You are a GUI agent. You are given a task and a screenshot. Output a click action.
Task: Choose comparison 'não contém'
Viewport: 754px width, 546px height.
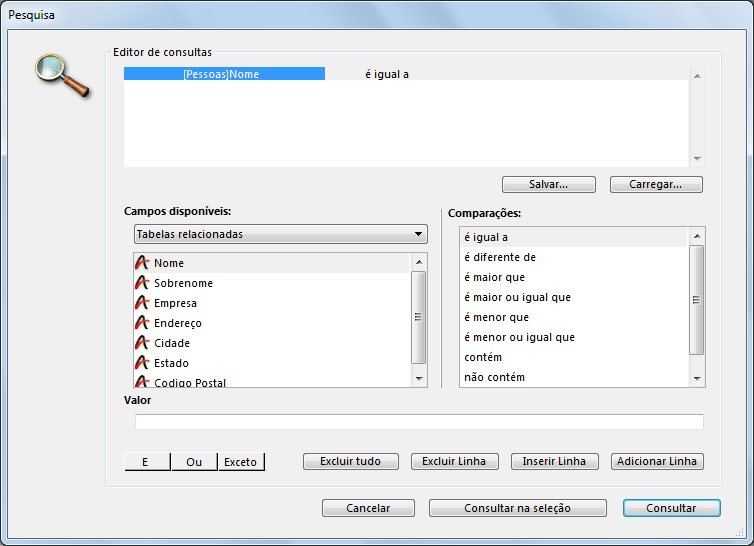tap(574, 377)
